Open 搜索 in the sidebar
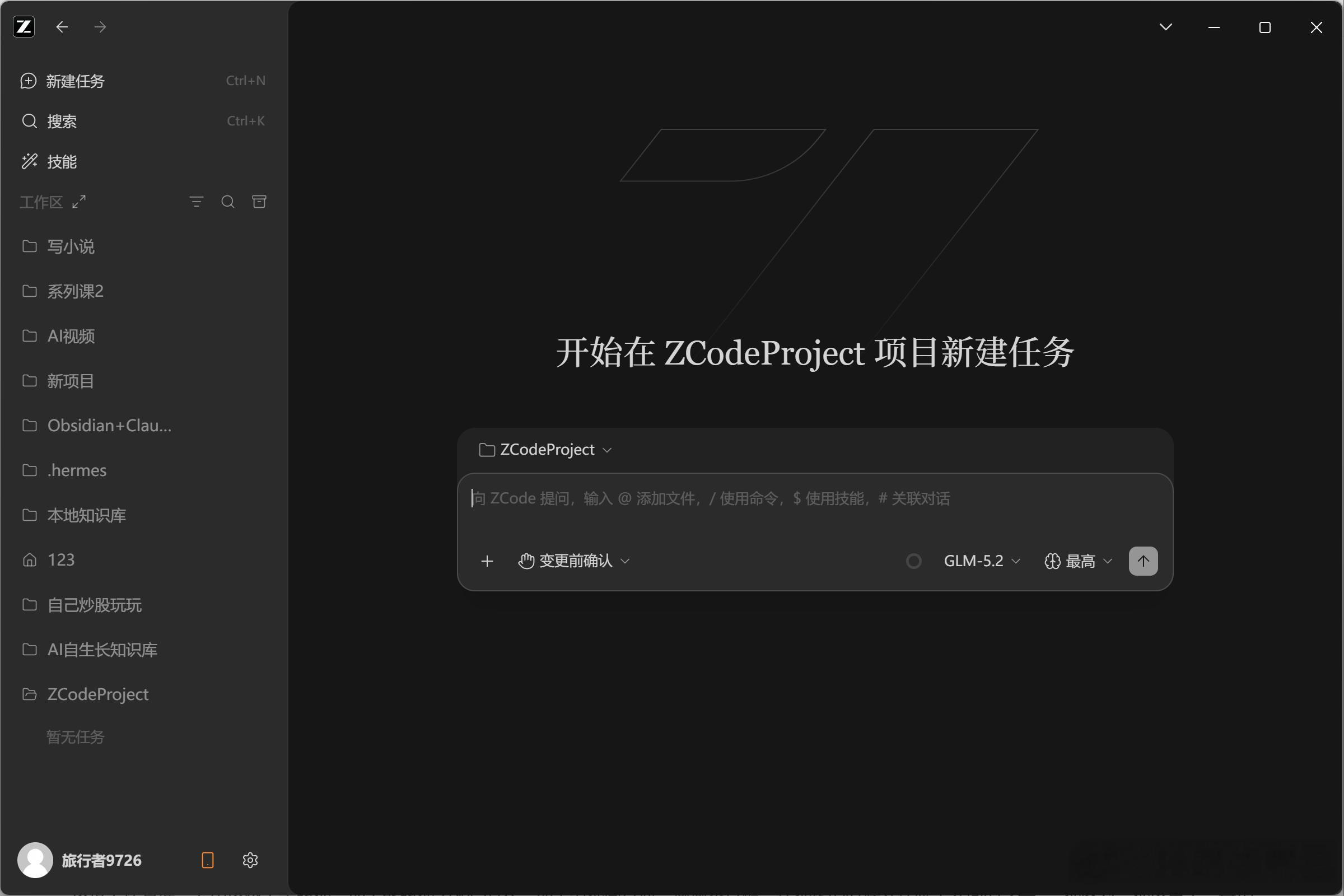This screenshot has height=896, width=1344. coord(143,121)
